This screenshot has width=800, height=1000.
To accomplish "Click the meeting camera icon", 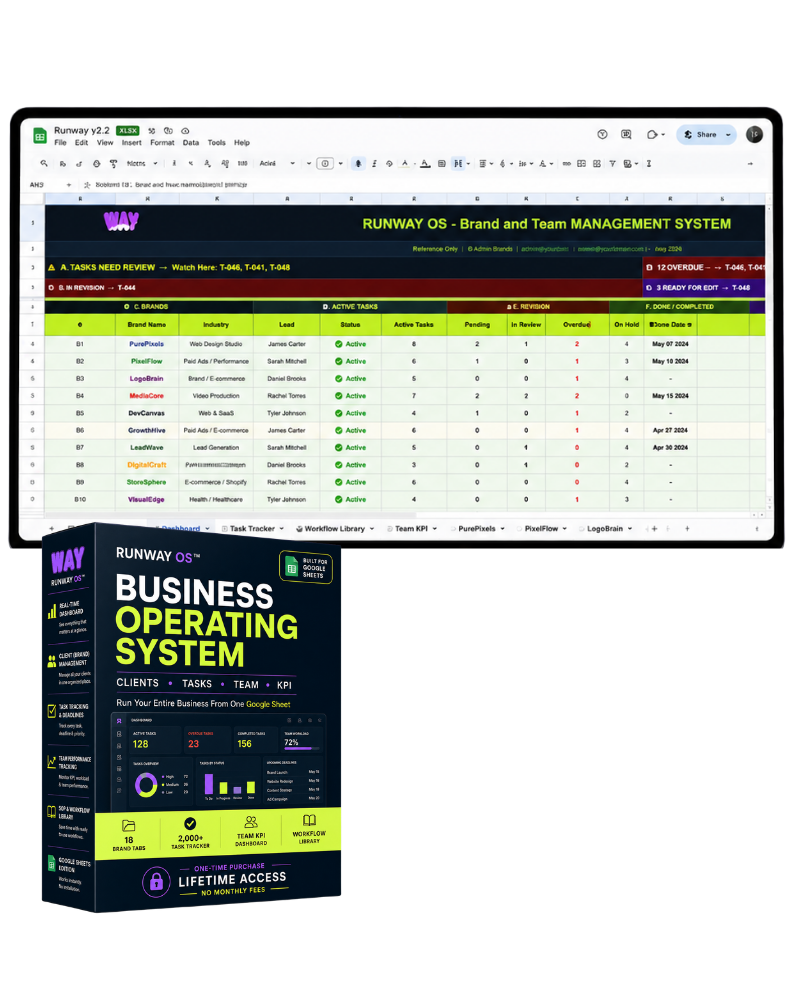I will 651,135.
